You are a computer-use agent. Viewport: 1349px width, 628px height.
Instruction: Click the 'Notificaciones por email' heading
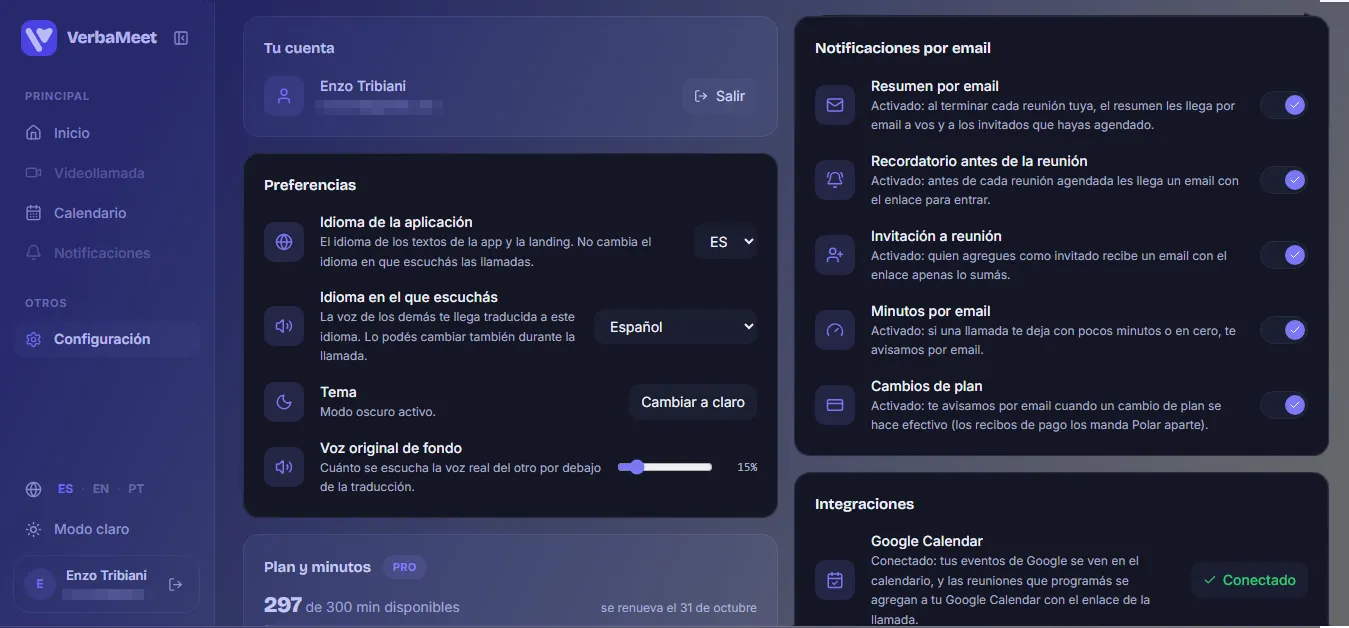tap(903, 48)
